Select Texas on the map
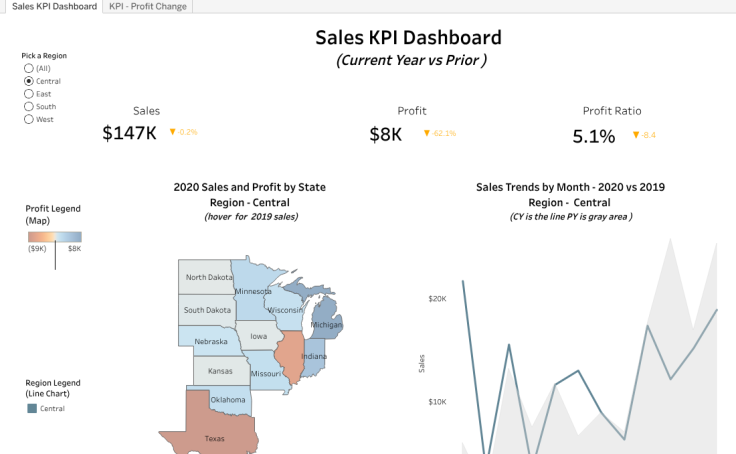This screenshot has height=454, width=736. coord(214,432)
